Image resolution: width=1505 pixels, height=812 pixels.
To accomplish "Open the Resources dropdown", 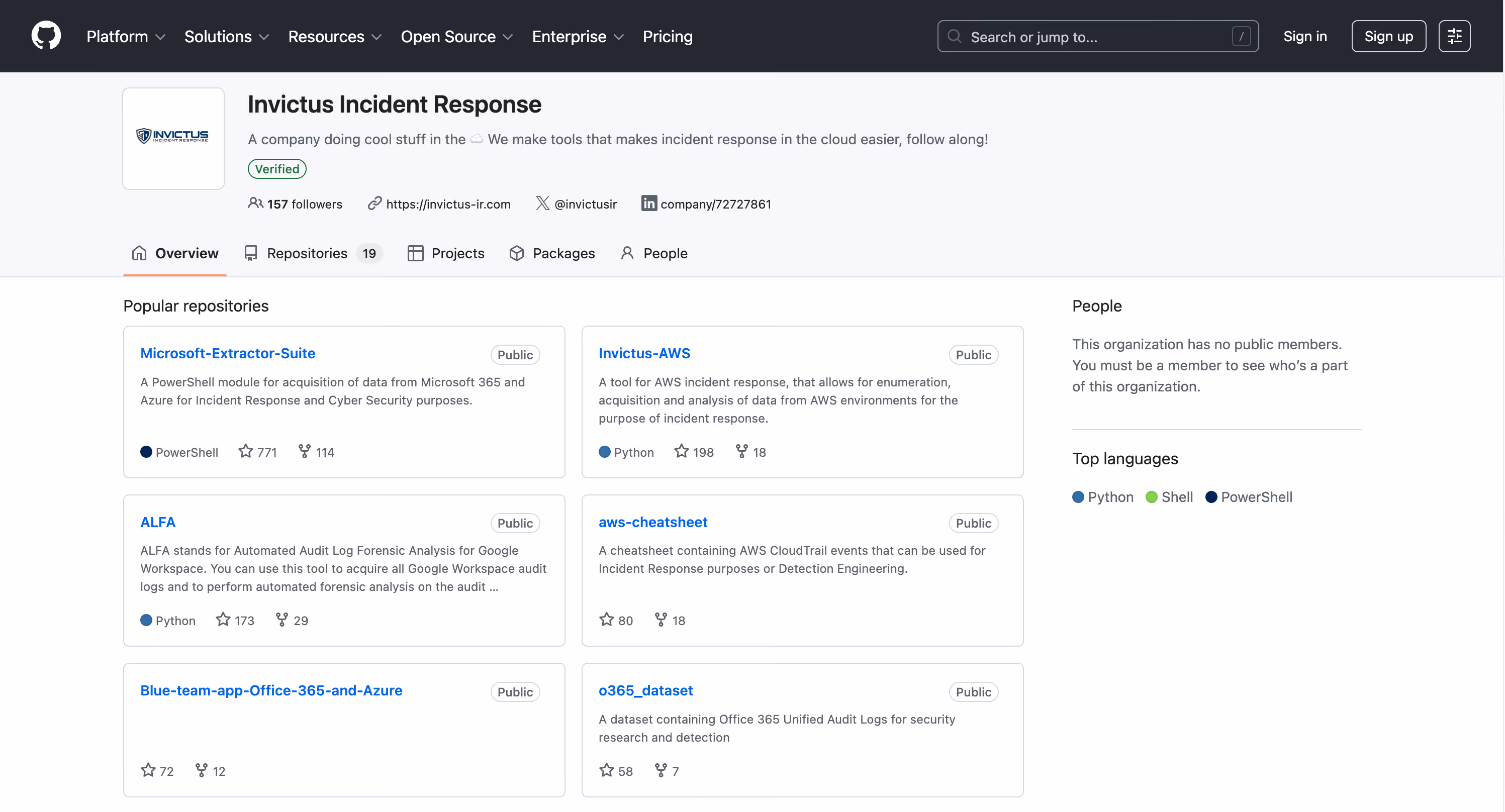I will [x=335, y=36].
